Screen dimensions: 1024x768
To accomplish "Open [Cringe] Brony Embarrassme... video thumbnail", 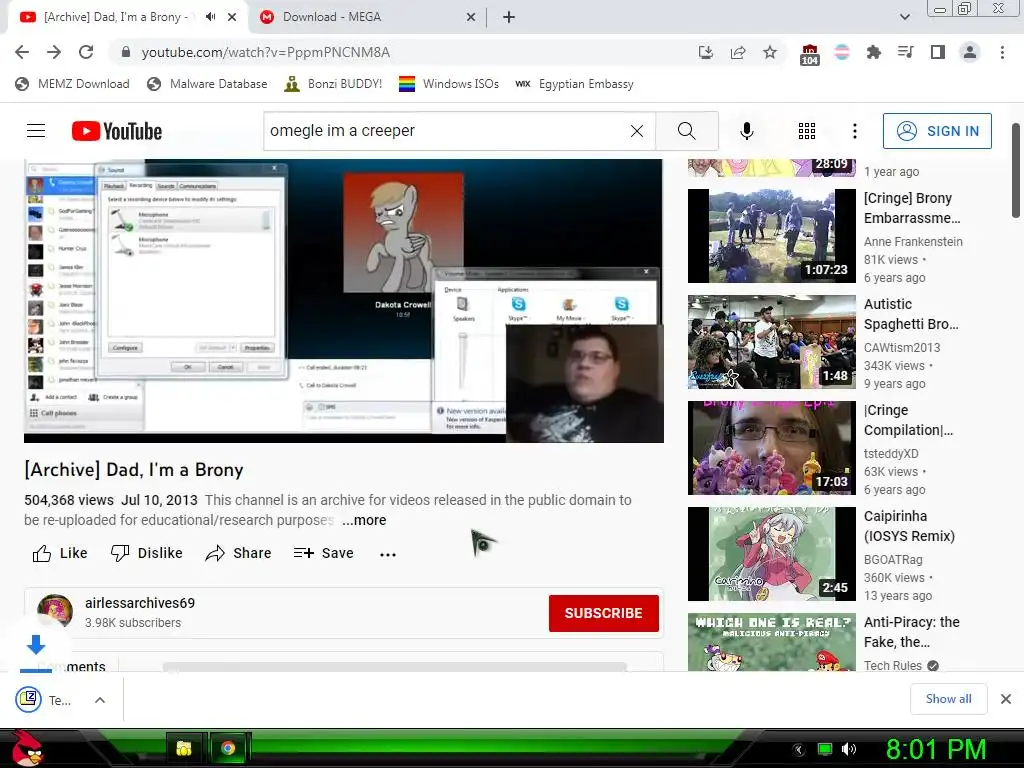I will (x=771, y=236).
